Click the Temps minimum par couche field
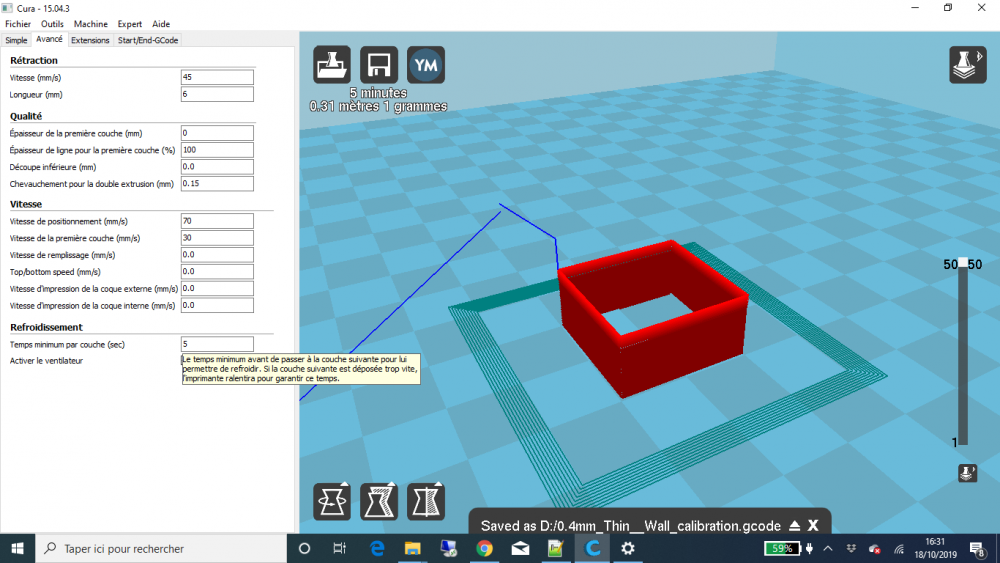This screenshot has height=563, width=1000. click(217, 344)
